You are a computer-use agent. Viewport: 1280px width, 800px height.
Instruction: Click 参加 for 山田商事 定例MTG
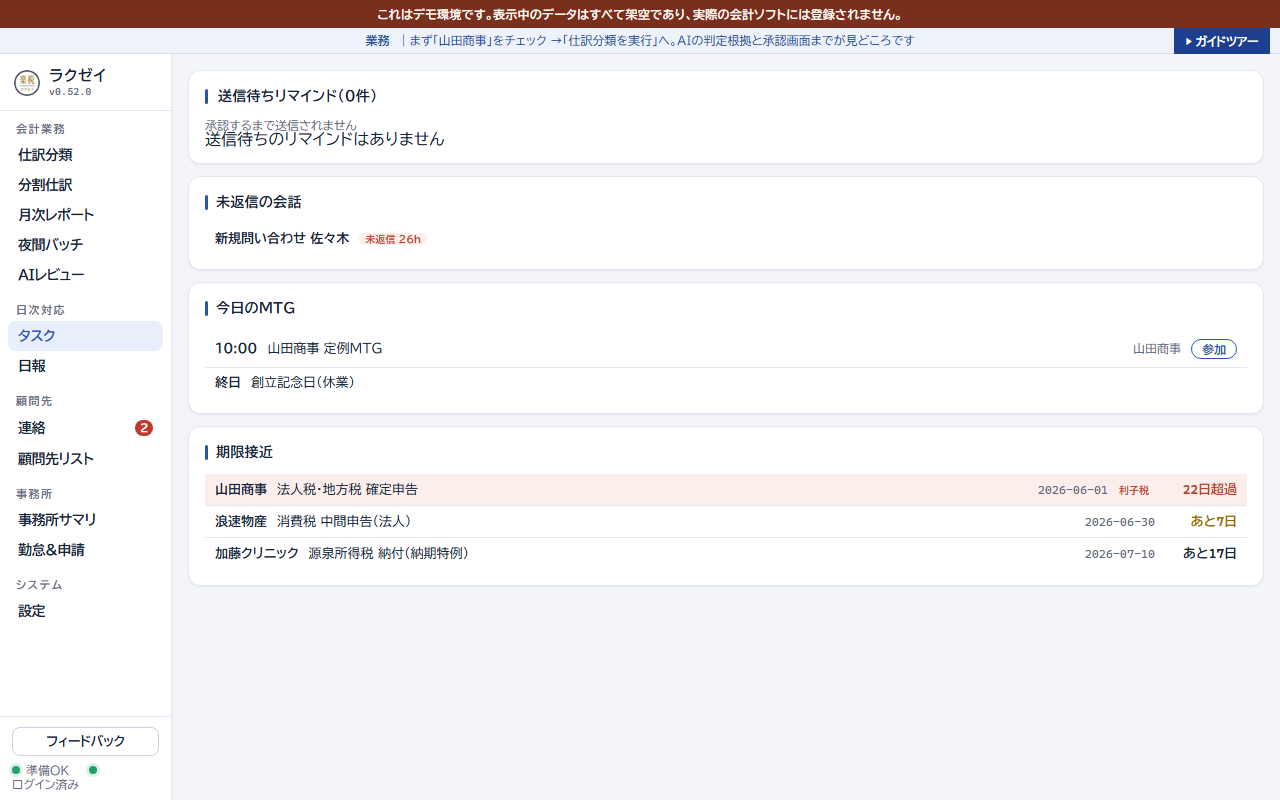pyautogui.click(x=1214, y=349)
